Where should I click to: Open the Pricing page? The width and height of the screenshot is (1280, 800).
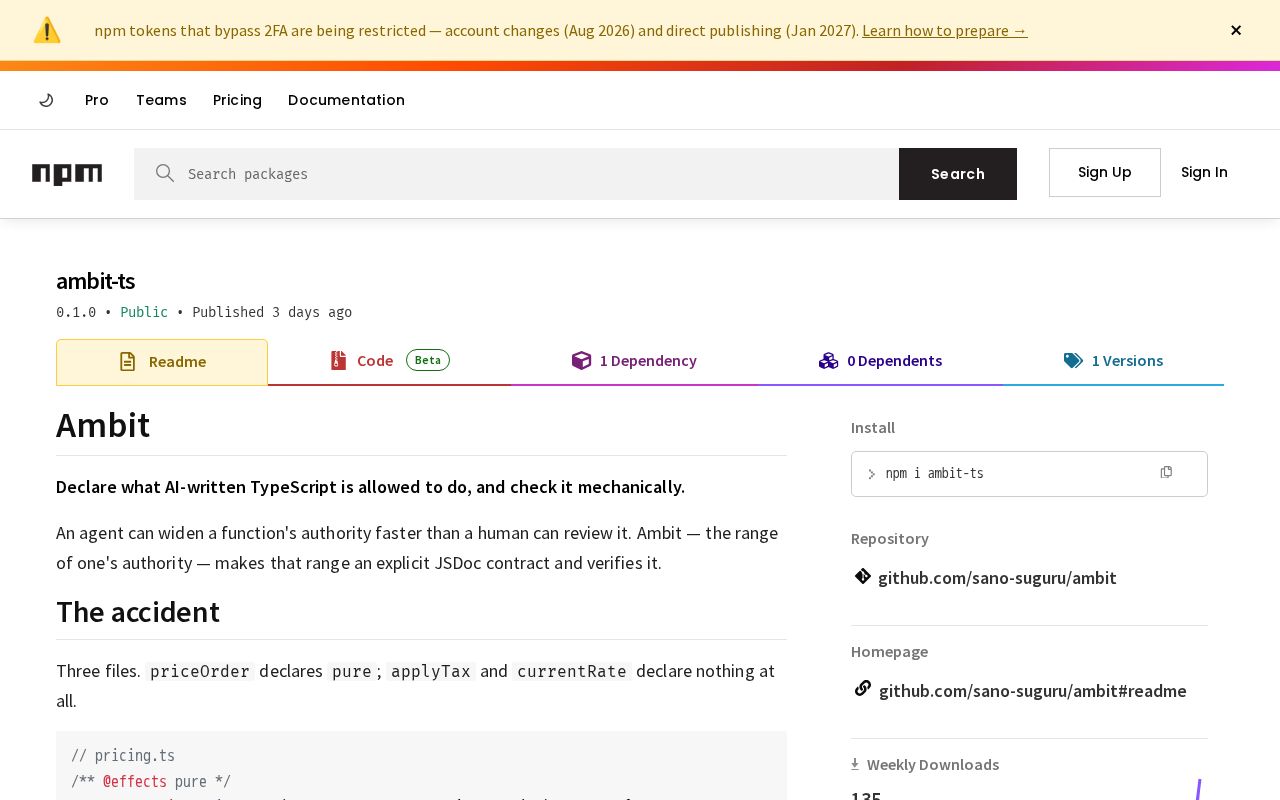click(x=237, y=100)
